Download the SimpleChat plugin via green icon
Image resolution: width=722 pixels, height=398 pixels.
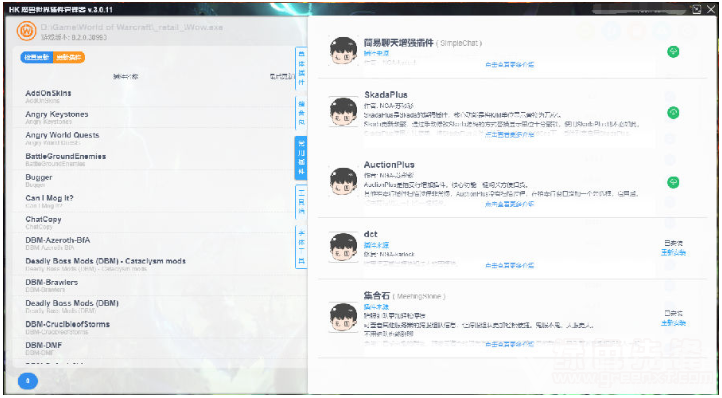pos(673,52)
